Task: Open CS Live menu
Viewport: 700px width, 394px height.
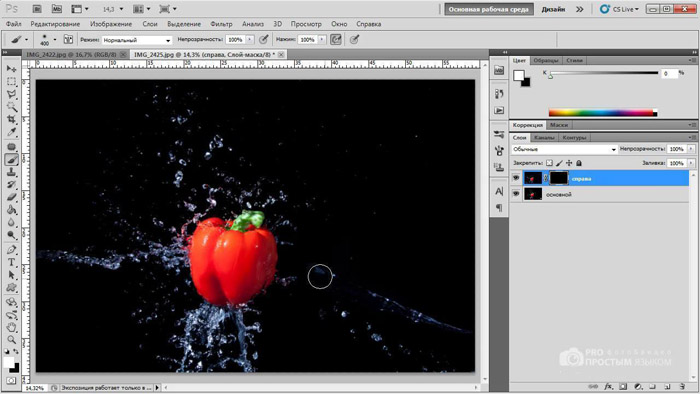Action: 619,9
